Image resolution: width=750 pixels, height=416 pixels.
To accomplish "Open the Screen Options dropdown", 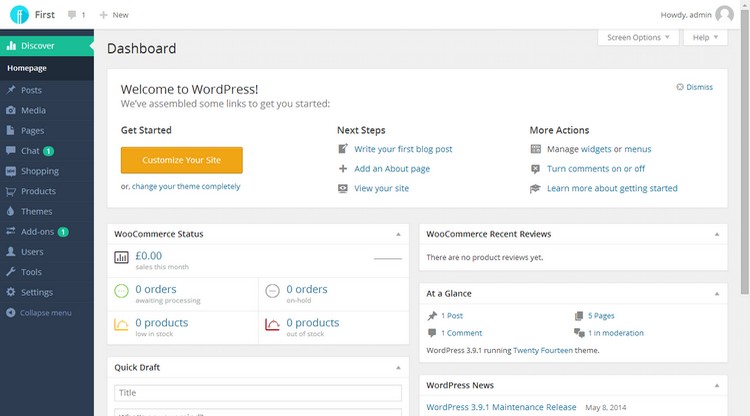I will pos(639,38).
